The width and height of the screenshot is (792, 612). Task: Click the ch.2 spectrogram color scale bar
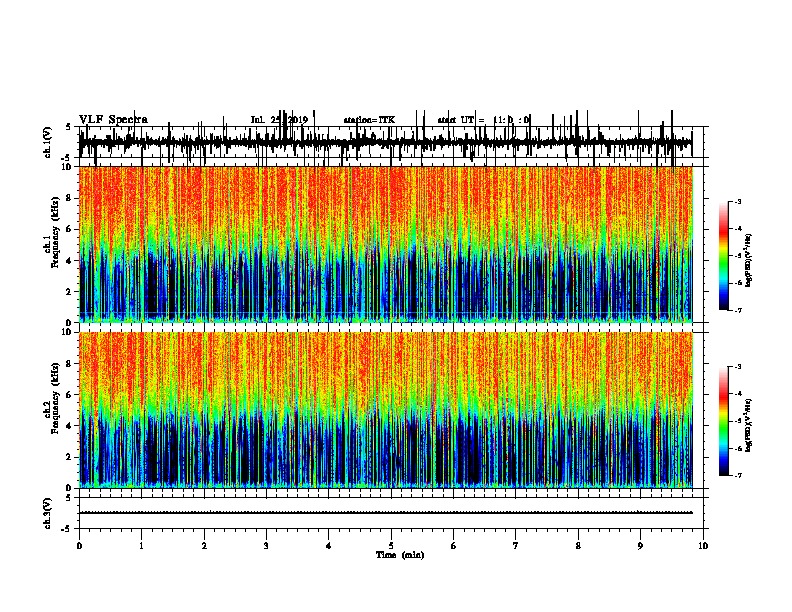point(724,421)
